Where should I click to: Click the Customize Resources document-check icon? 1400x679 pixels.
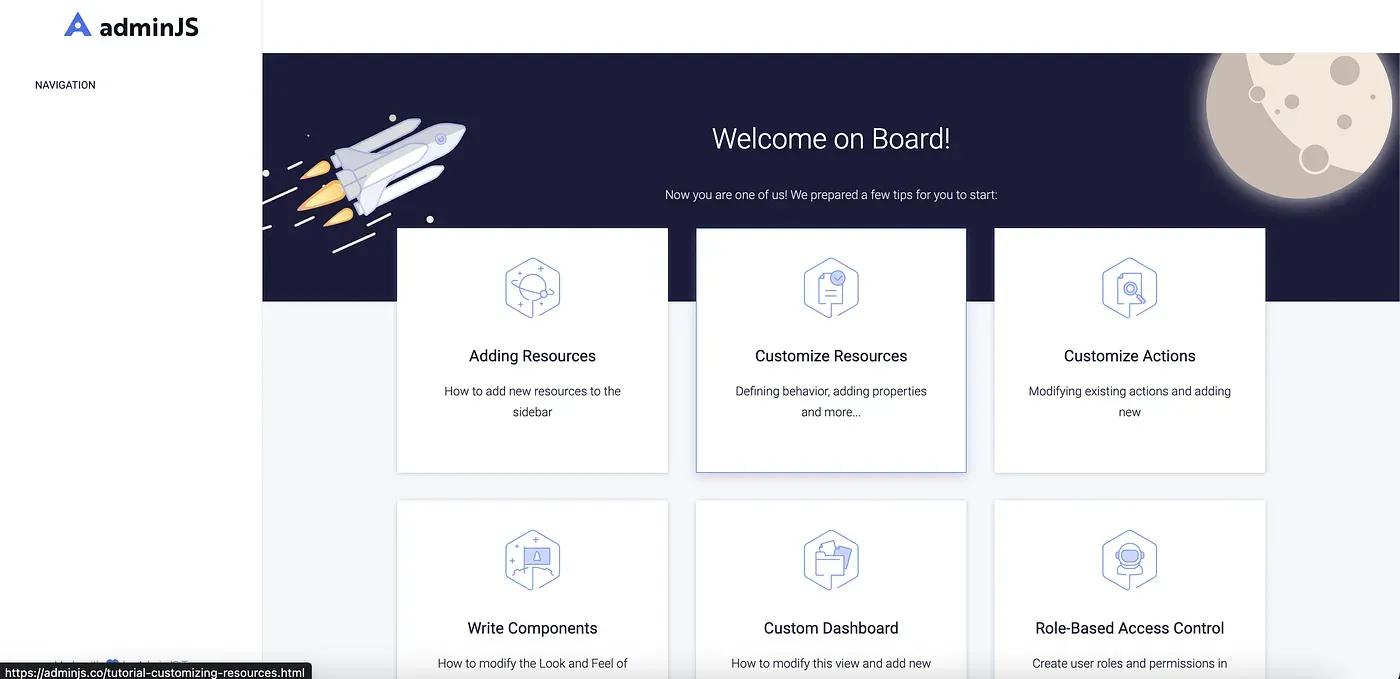click(x=831, y=288)
